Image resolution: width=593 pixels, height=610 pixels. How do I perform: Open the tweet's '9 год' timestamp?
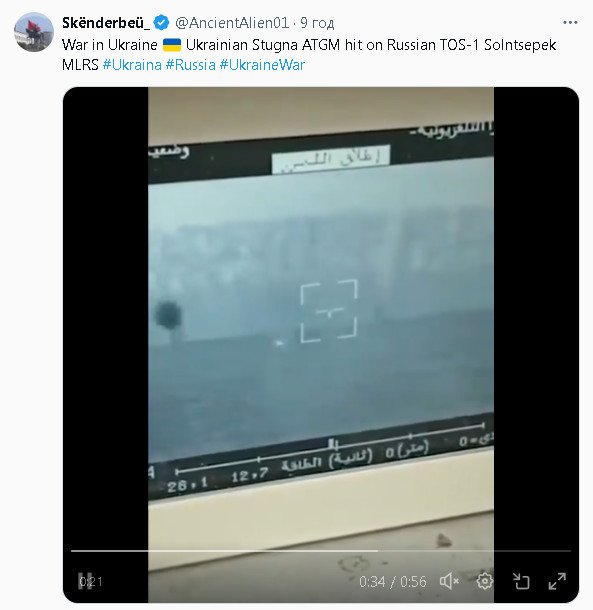317,23
